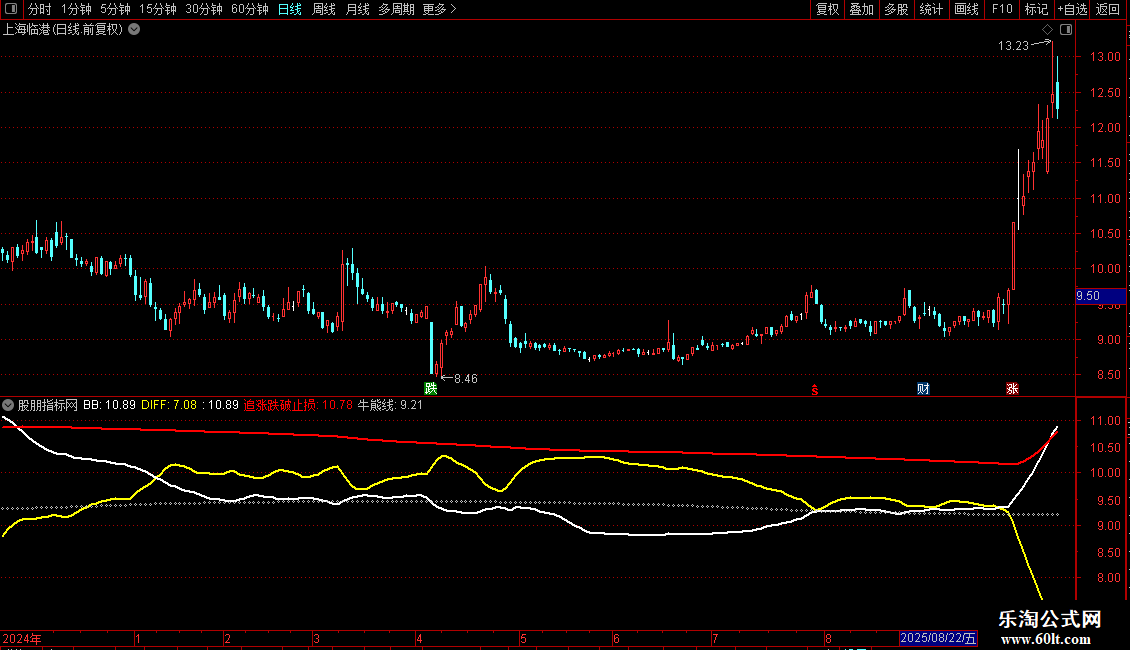Collapse the 股朋指标网 indicator panel
The height and width of the screenshot is (650, 1130).
(8, 405)
